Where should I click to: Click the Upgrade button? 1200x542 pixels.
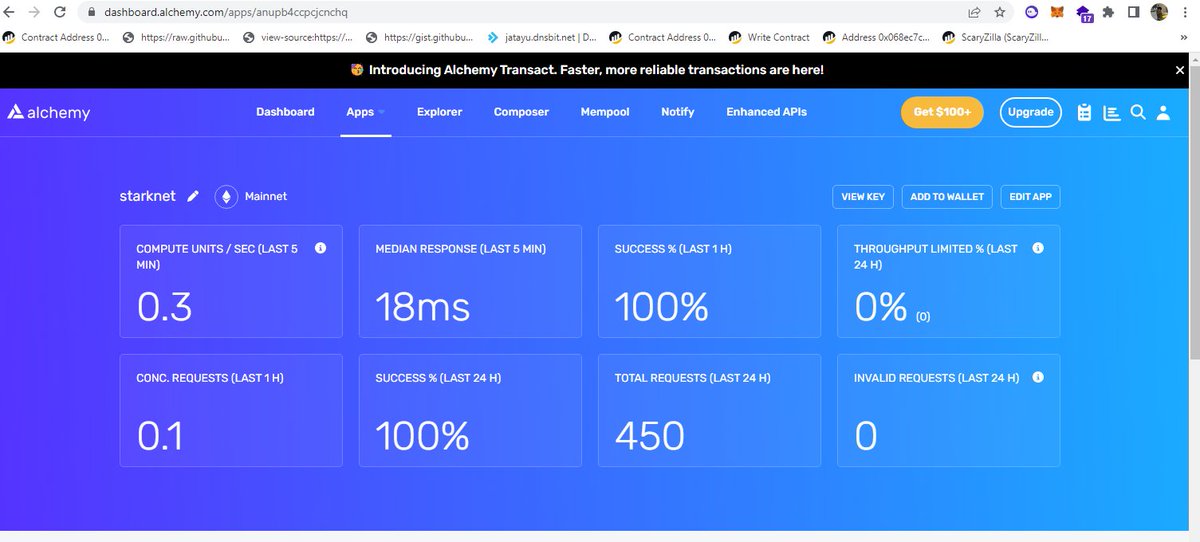click(x=1030, y=112)
